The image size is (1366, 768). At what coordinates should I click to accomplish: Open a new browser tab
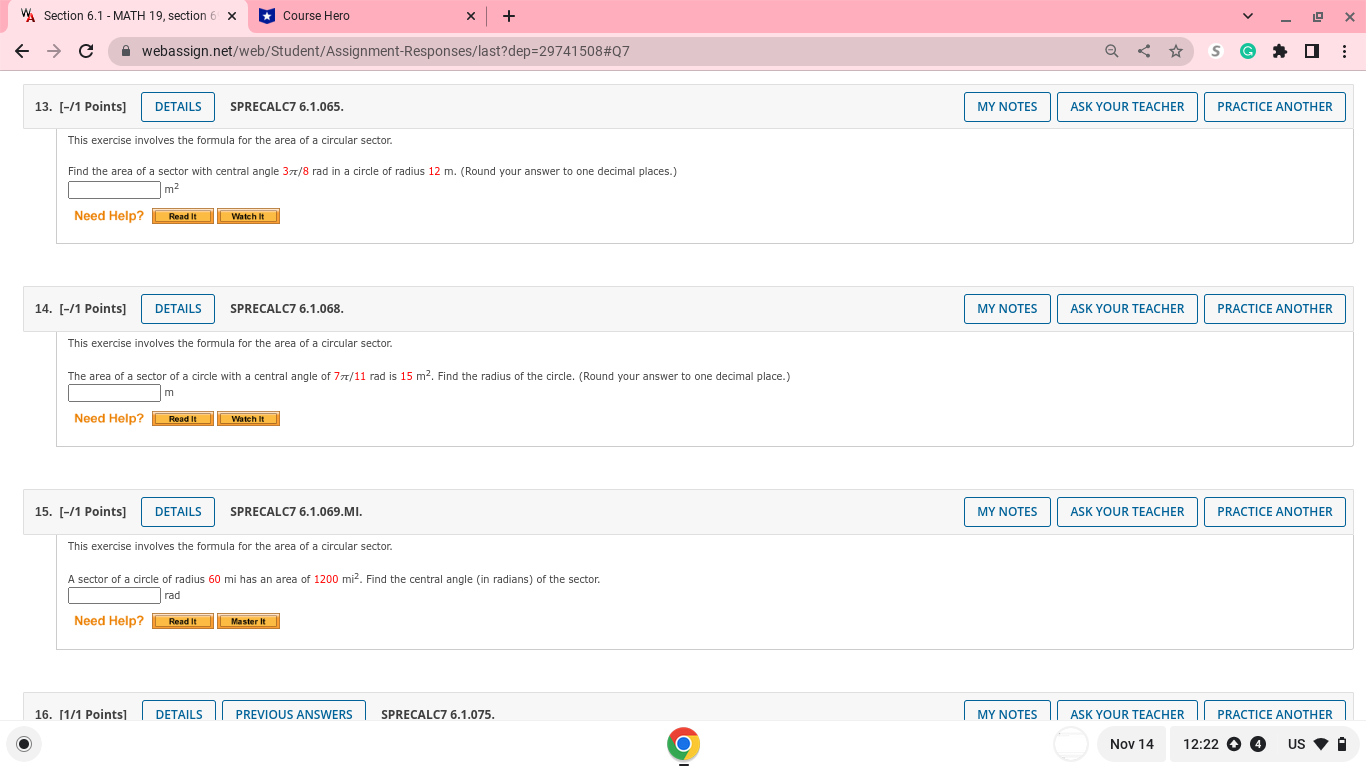(509, 16)
